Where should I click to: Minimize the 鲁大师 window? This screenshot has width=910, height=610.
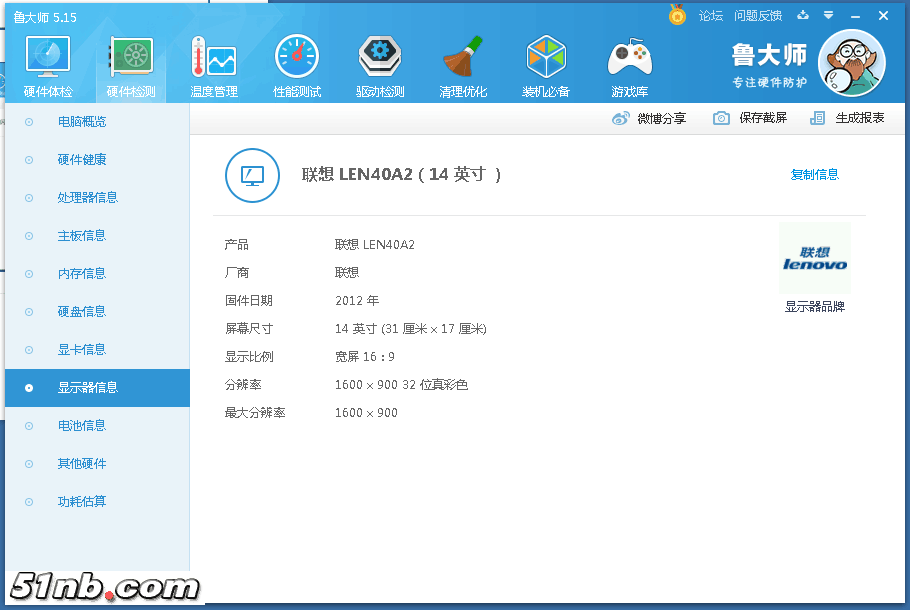click(x=855, y=16)
